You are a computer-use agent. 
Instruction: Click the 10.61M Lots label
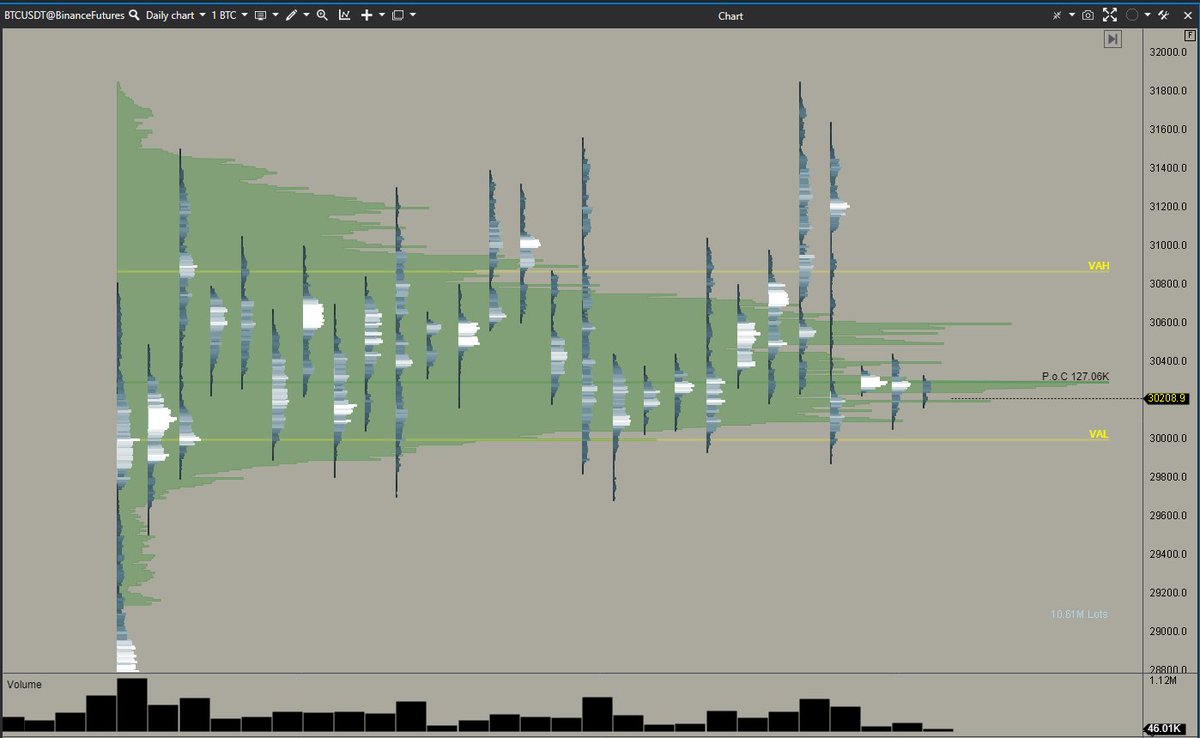(1079, 614)
